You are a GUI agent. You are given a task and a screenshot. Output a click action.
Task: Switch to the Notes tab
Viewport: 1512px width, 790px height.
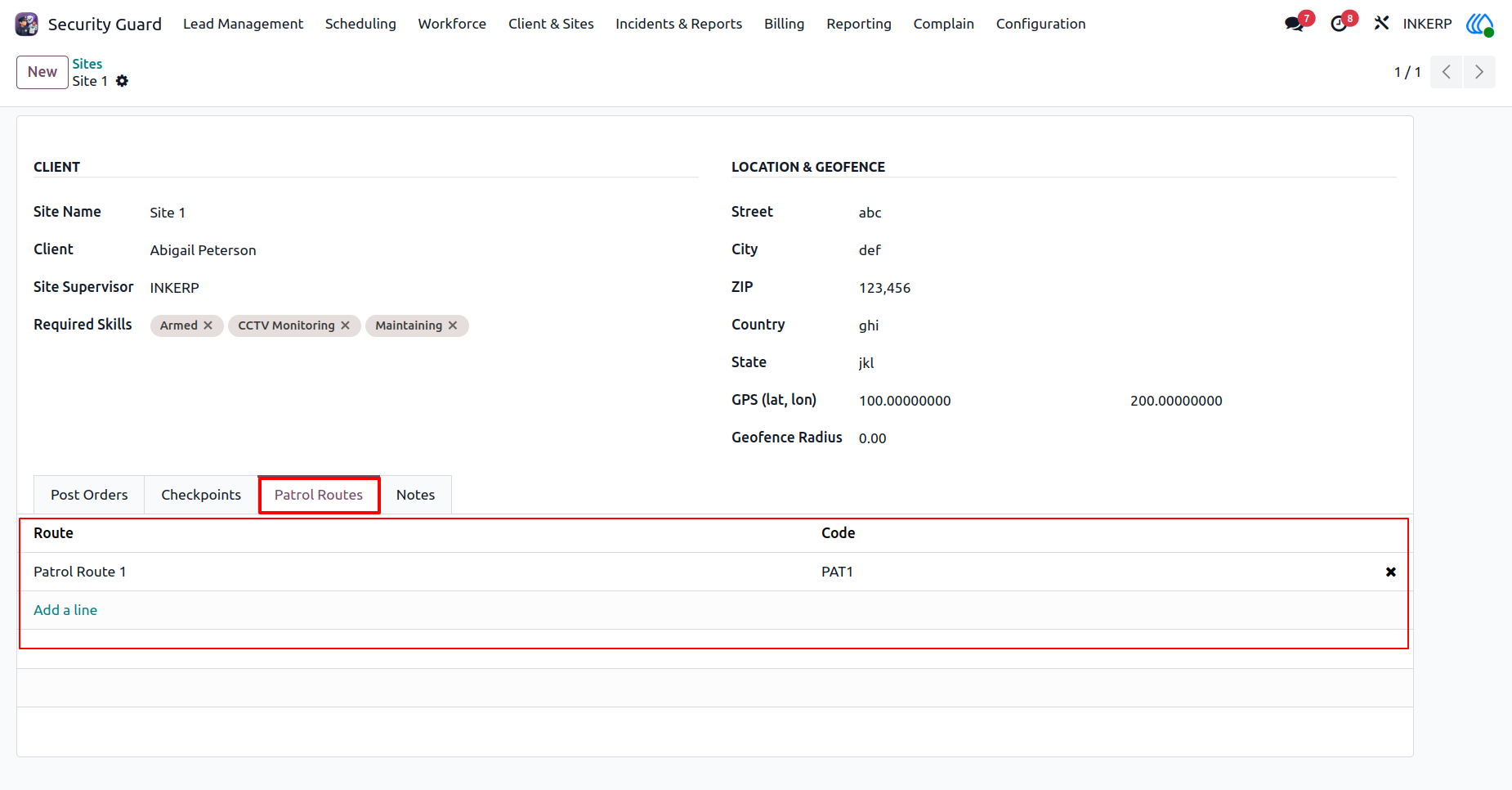coord(415,495)
